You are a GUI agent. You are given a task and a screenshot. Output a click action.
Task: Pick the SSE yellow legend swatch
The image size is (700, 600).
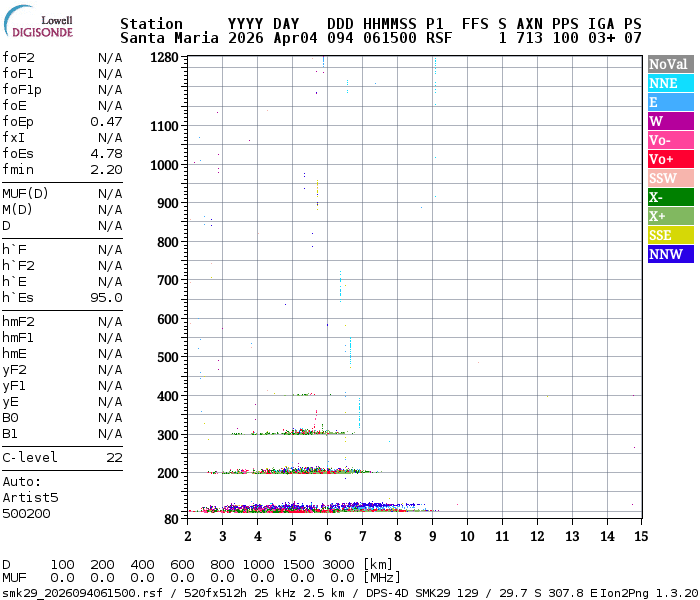670,235
